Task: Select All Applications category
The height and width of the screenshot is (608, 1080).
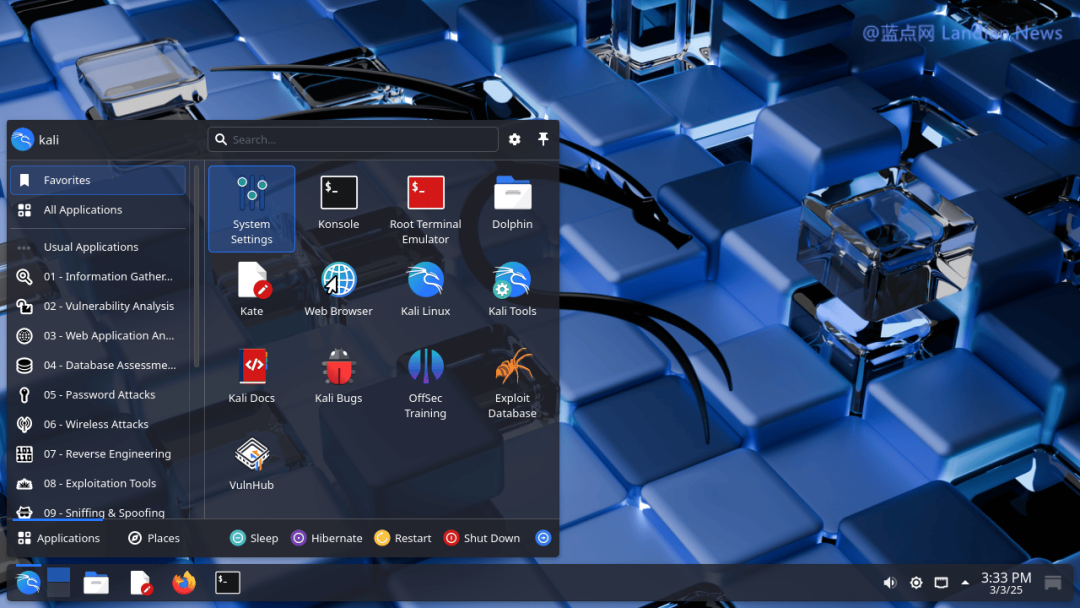Action: (x=98, y=209)
